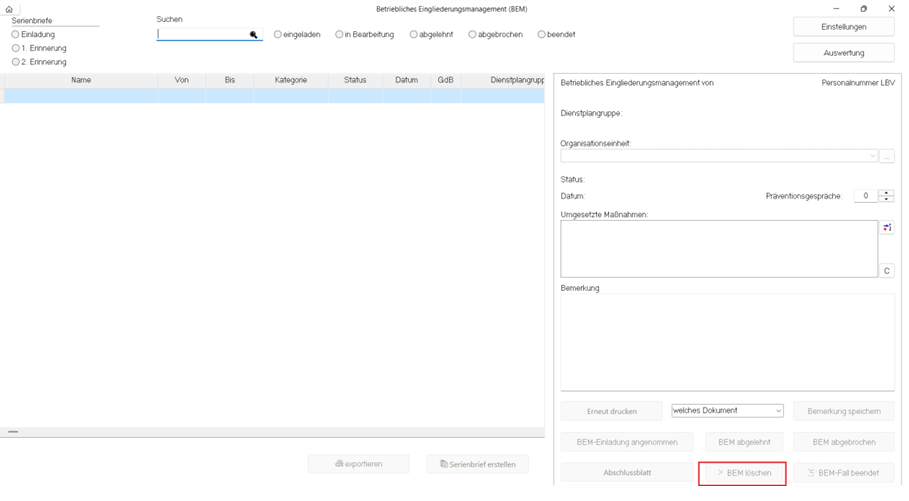Open the Organisationseinheit dropdown
The width and height of the screenshot is (909, 501).
[872, 156]
